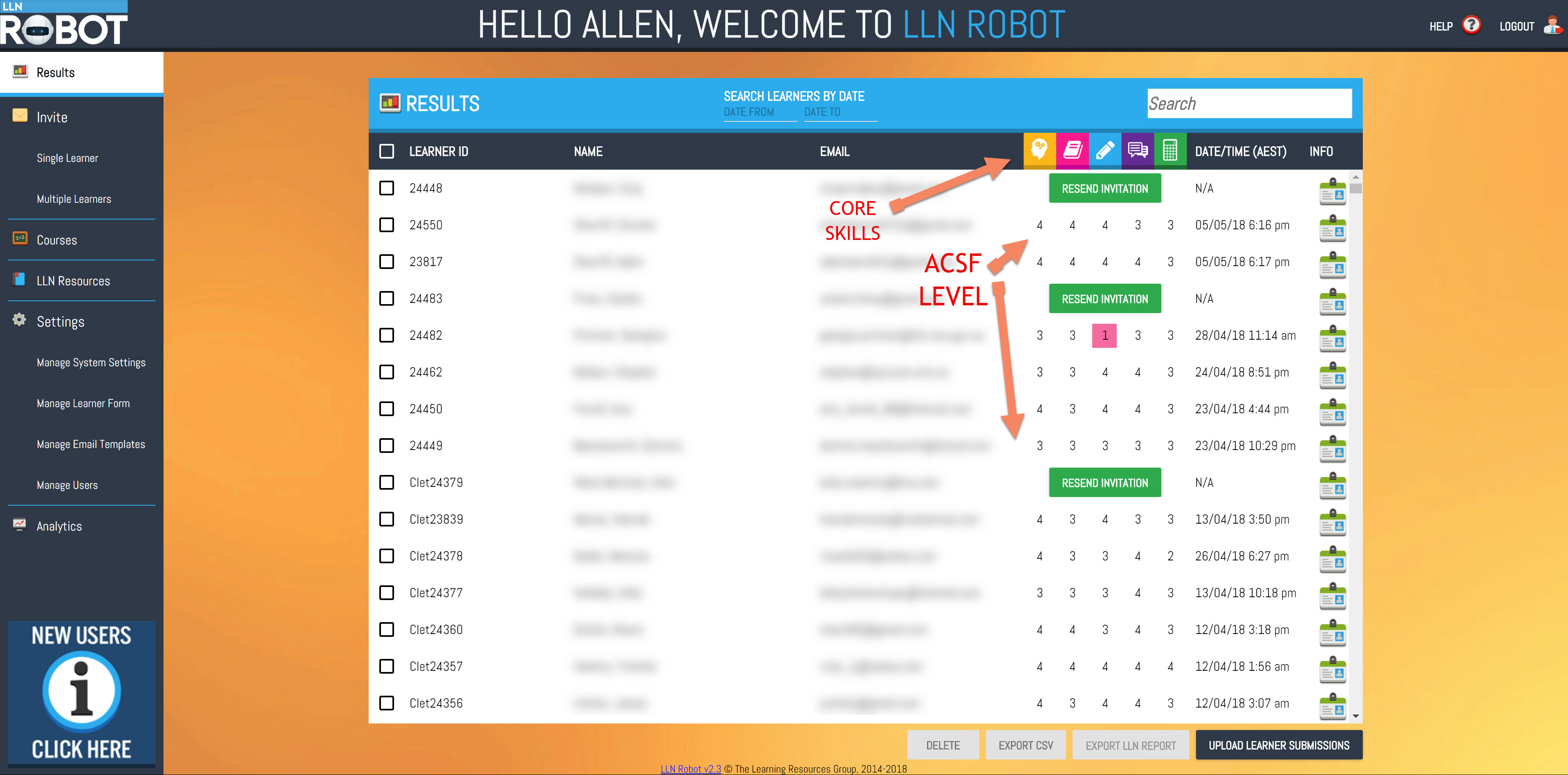Click the Search learners input box

pos(1250,103)
